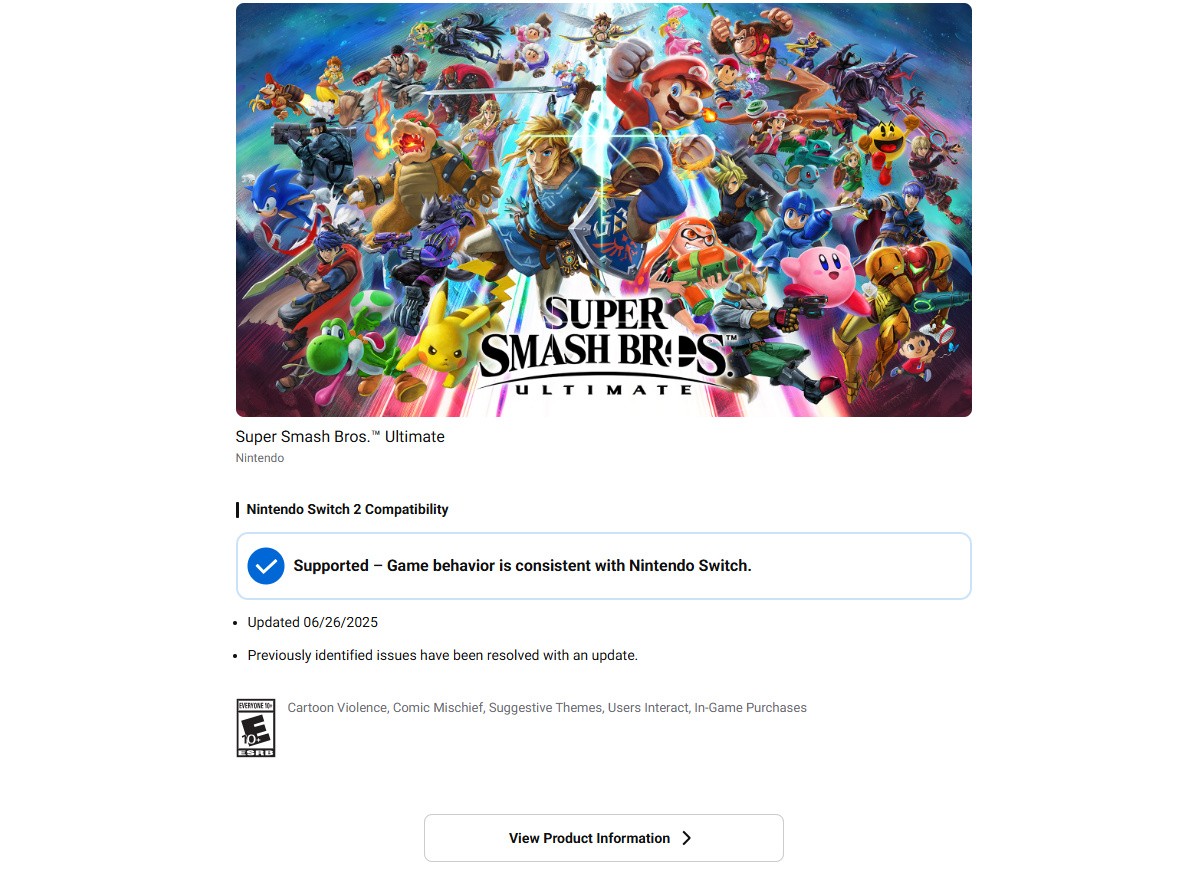Open the View Product Information button
Viewport: 1187px width, 890px height.
click(x=603, y=838)
